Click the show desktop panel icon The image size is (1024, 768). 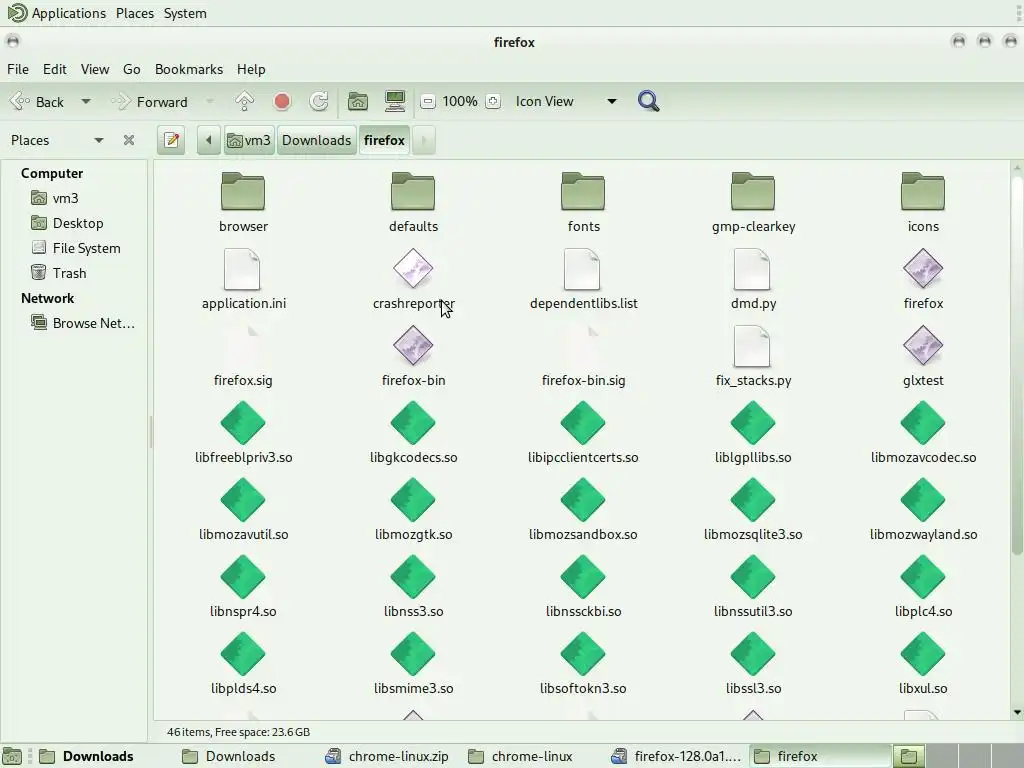[x=12, y=756]
